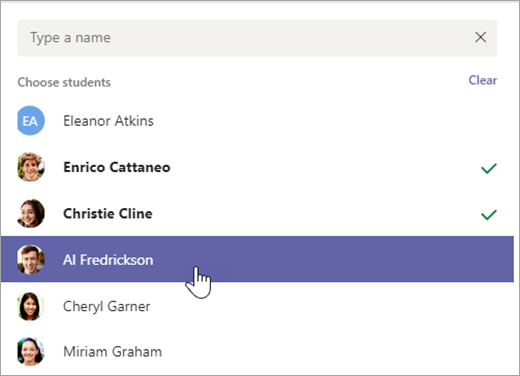Viewport: 520px width, 376px height.
Task: Click Miriam Graham's profile photo
Action: (x=31, y=352)
